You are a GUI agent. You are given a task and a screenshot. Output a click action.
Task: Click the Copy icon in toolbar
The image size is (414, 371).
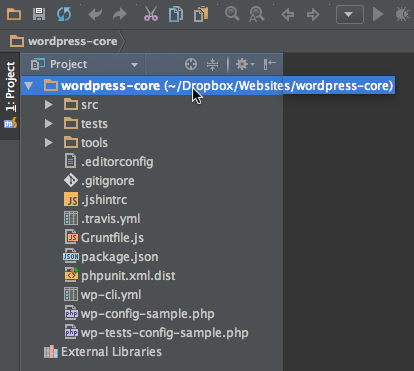pos(176,15)
